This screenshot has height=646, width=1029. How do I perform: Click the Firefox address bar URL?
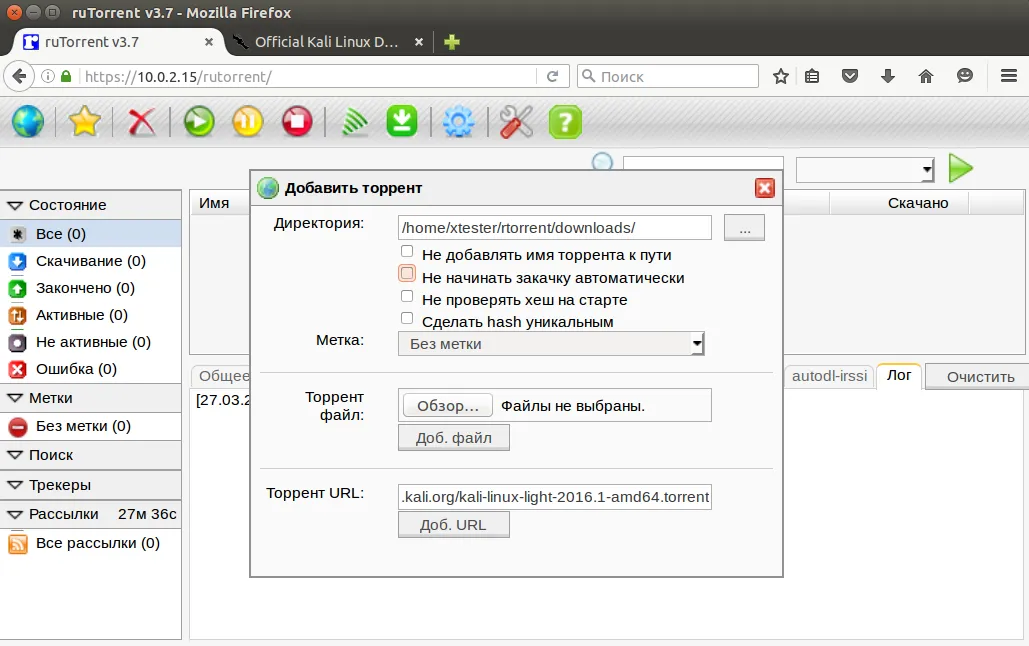click(x=308, y=77)
